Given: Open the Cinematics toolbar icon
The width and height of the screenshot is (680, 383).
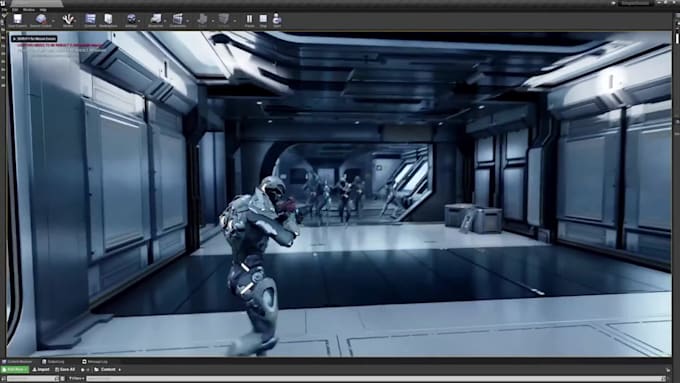Looking at the screenshot, I should click(x=177, y=20).
